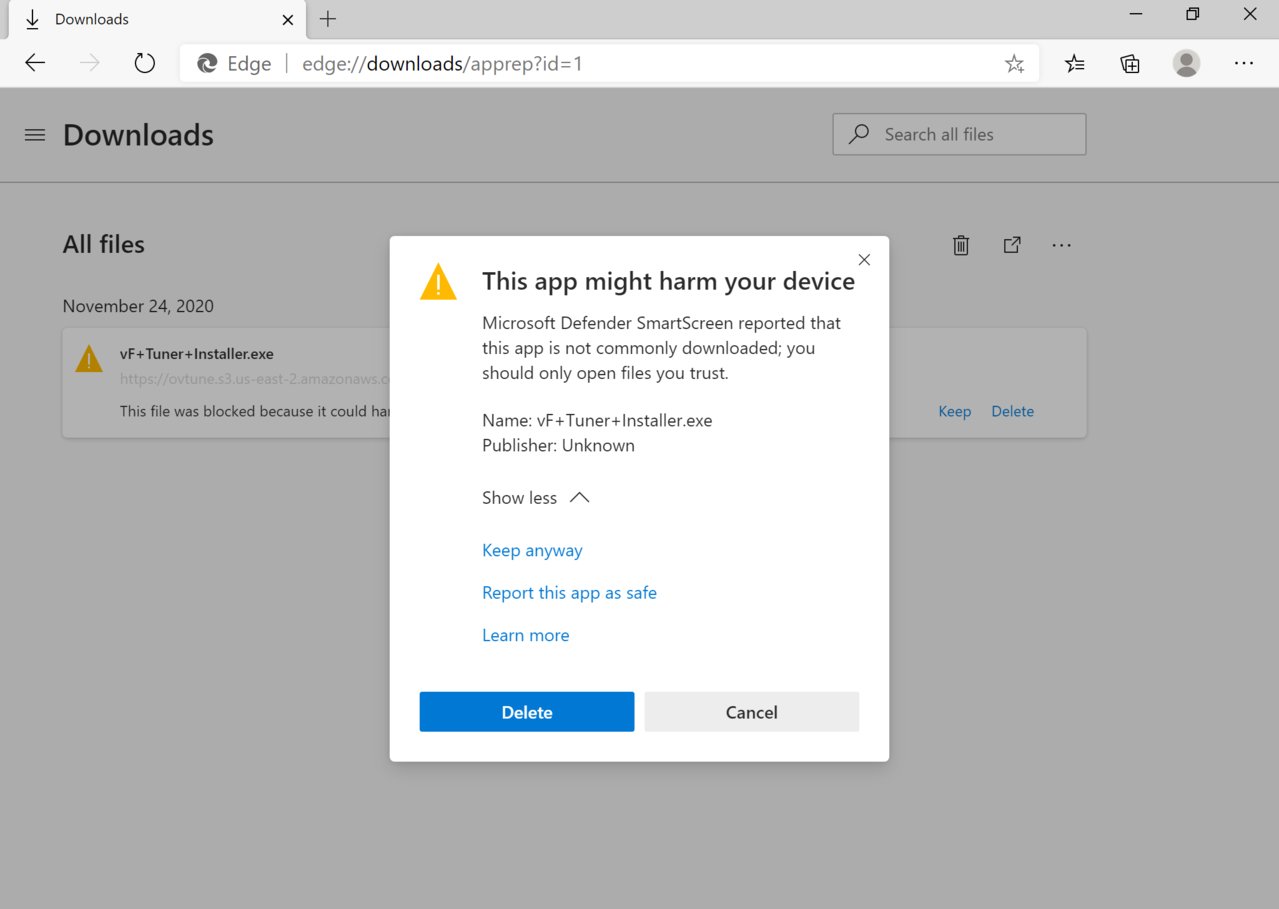Click the November 24, 2020 date heading

(138, 306)
